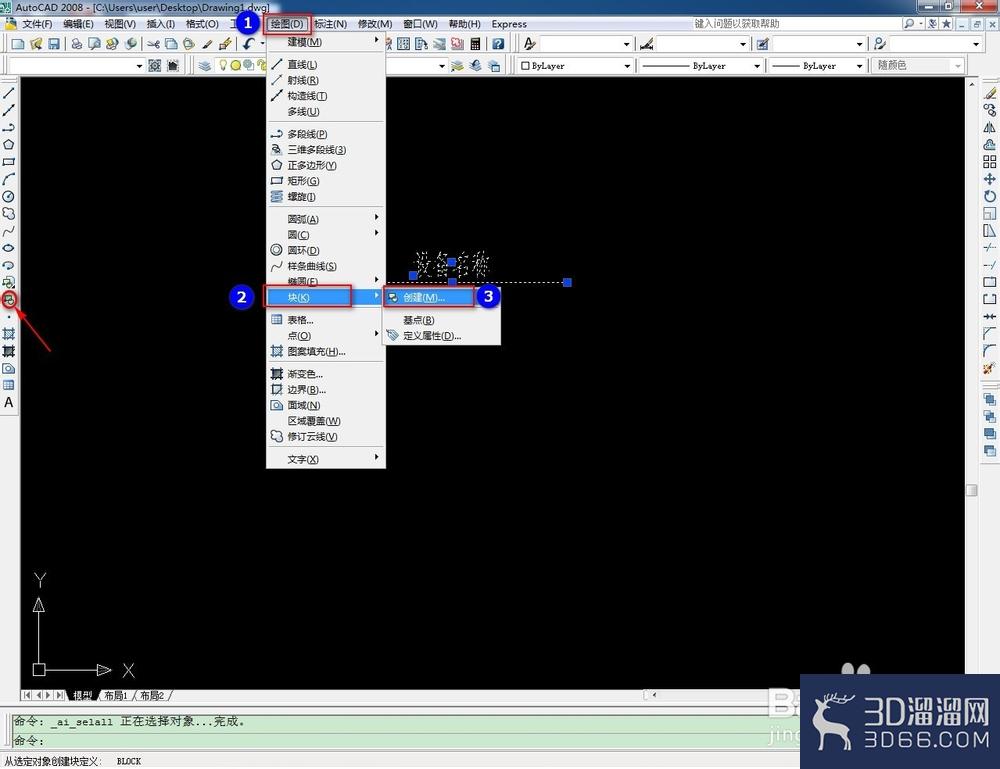The image size is (1000, 769).
Task: Click the Match Properties brush icon
Action: point(207,44)
